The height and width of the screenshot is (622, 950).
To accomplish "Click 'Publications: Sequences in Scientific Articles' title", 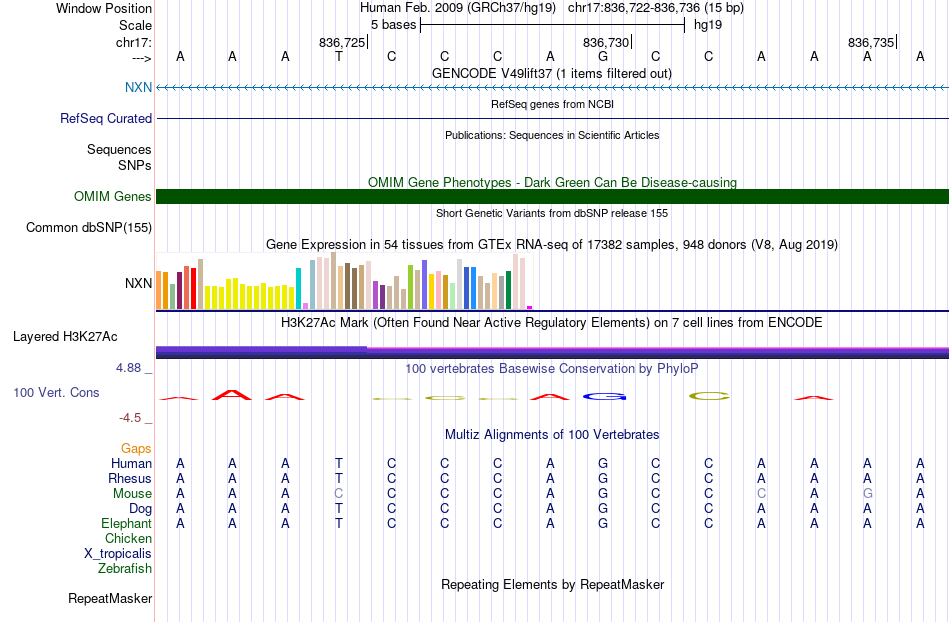I will 552,135.
